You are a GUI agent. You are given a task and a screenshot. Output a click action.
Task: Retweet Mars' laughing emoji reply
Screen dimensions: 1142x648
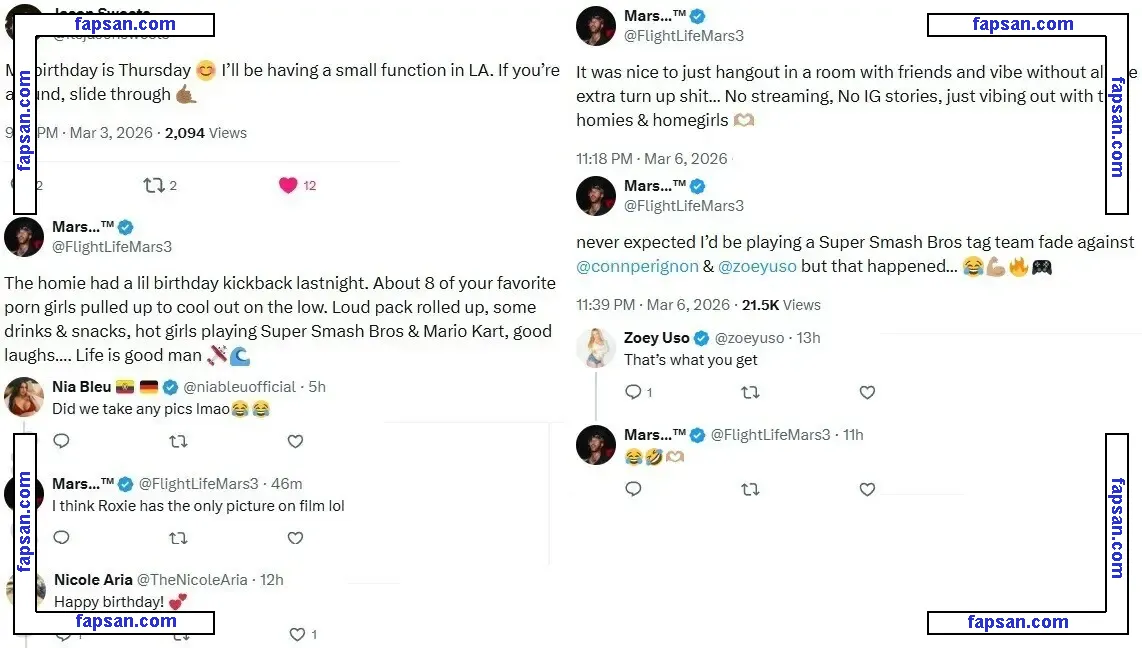coord(750,489)
